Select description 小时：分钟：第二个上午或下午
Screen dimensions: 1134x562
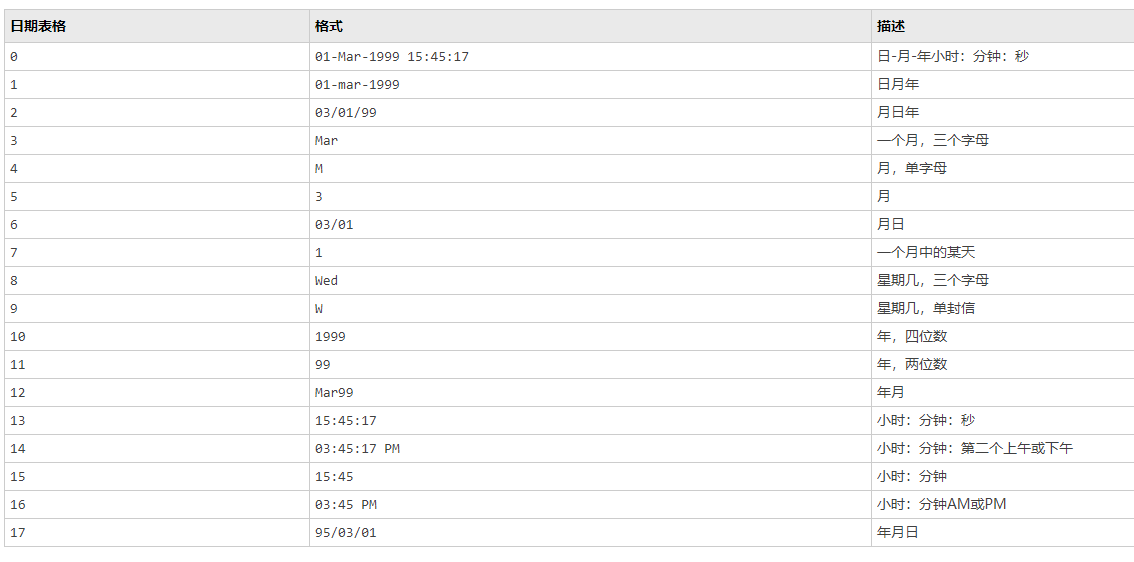coord(975,449)
